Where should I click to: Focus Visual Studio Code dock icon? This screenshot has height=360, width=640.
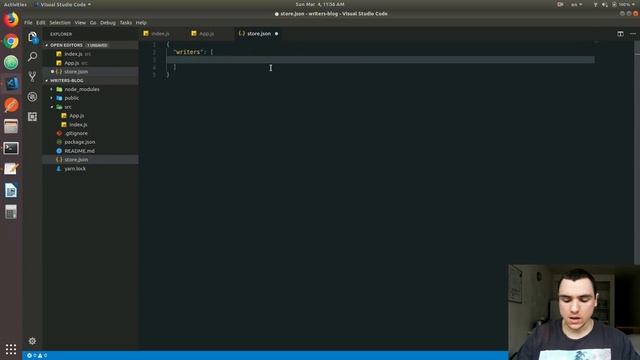(x=11, y=84)
